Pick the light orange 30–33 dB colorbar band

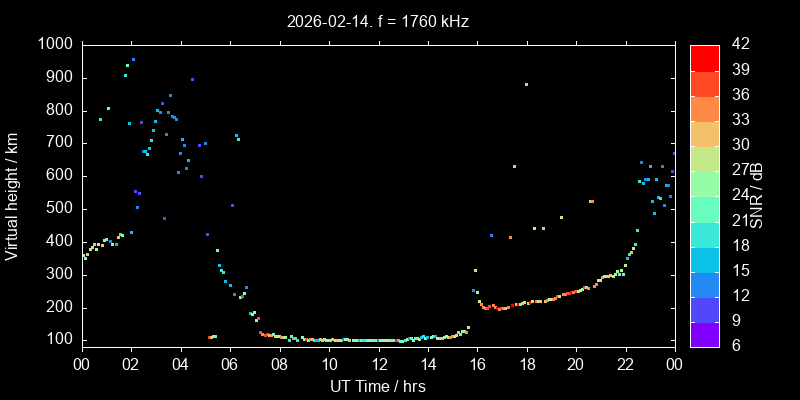click(704, 132)
